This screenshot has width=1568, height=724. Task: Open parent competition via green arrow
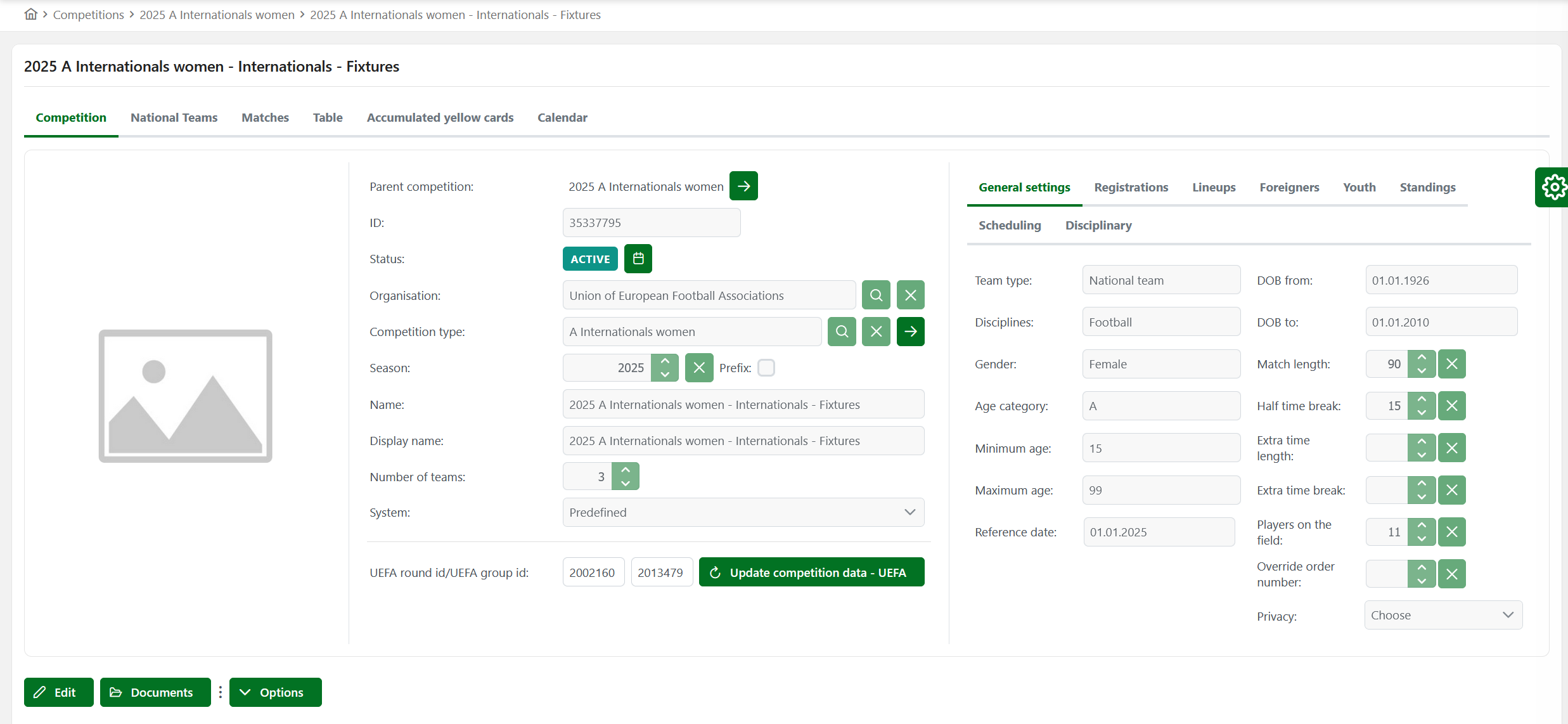[x=743, y=186]
